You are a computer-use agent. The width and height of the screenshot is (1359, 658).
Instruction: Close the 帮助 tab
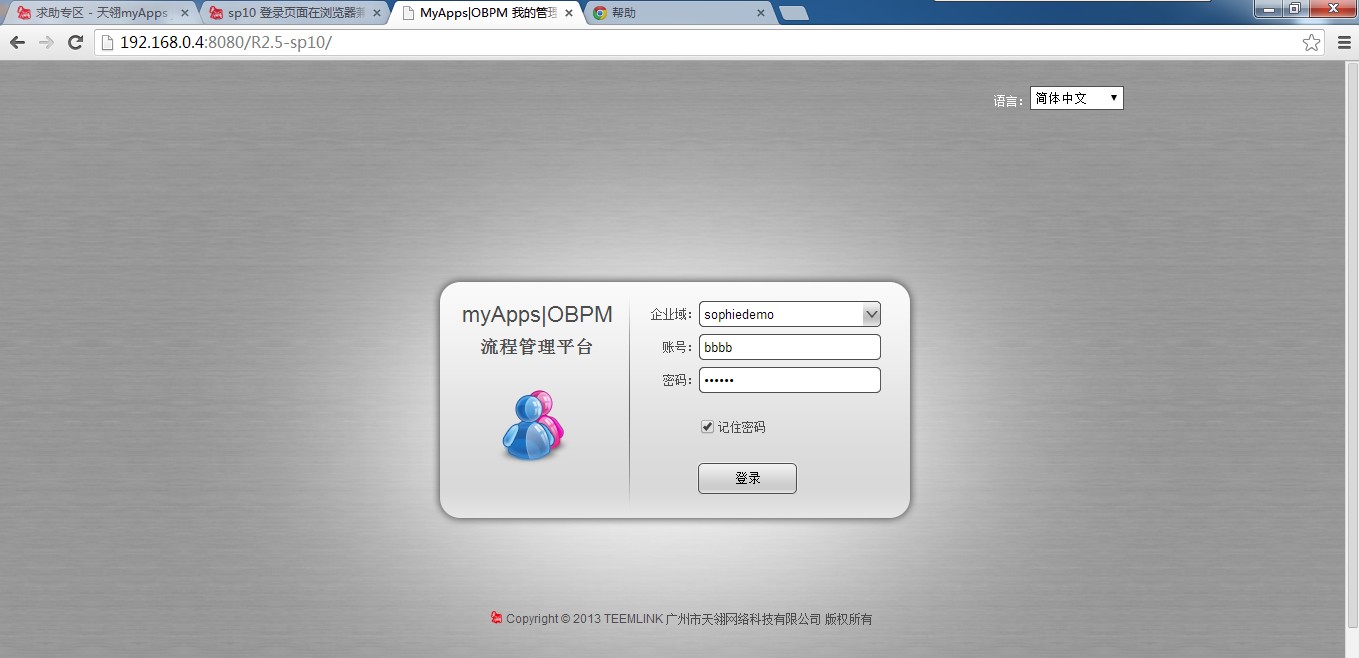point(761,13)
